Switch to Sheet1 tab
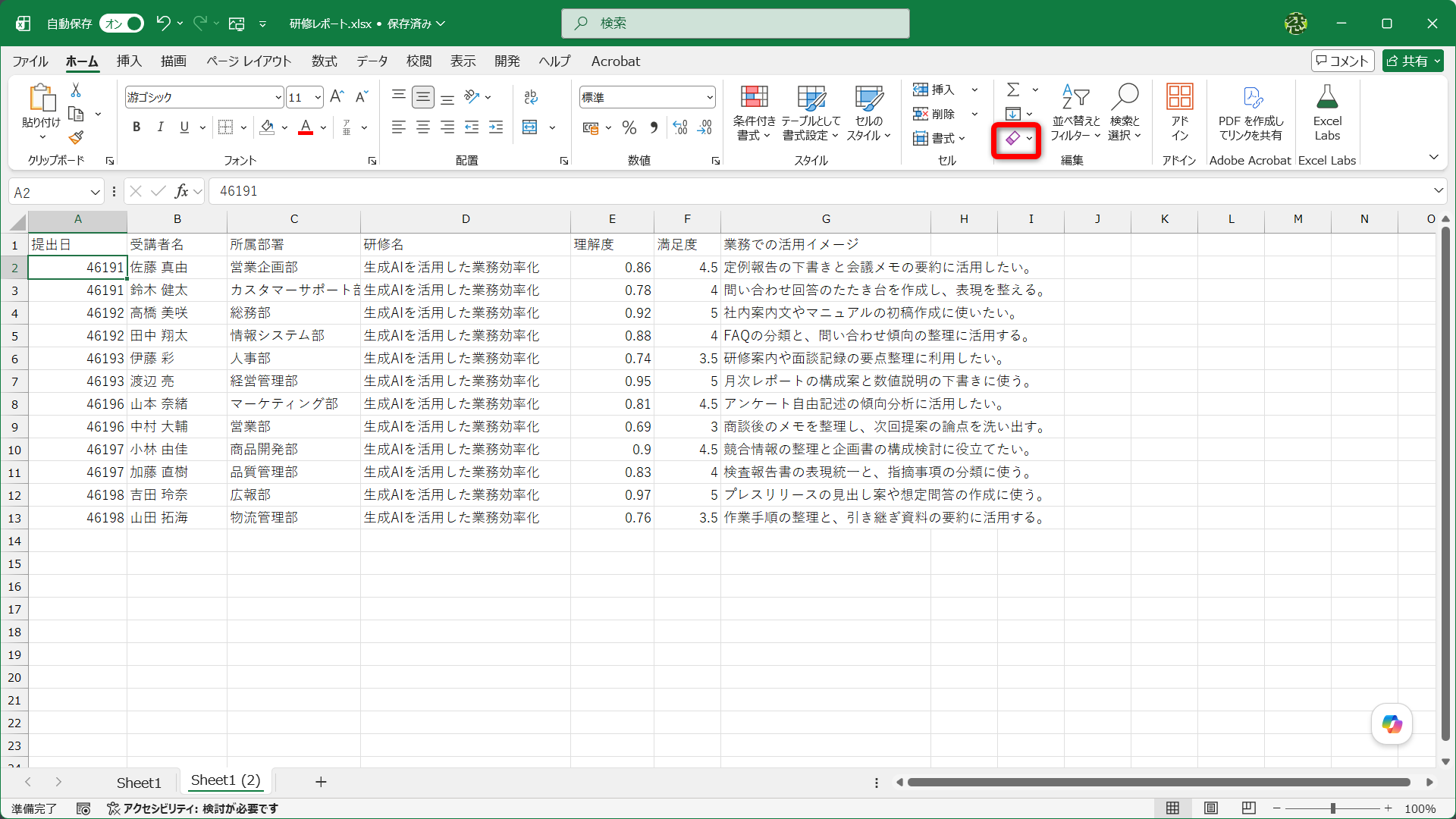1456x819 pixels. (139, 783)
